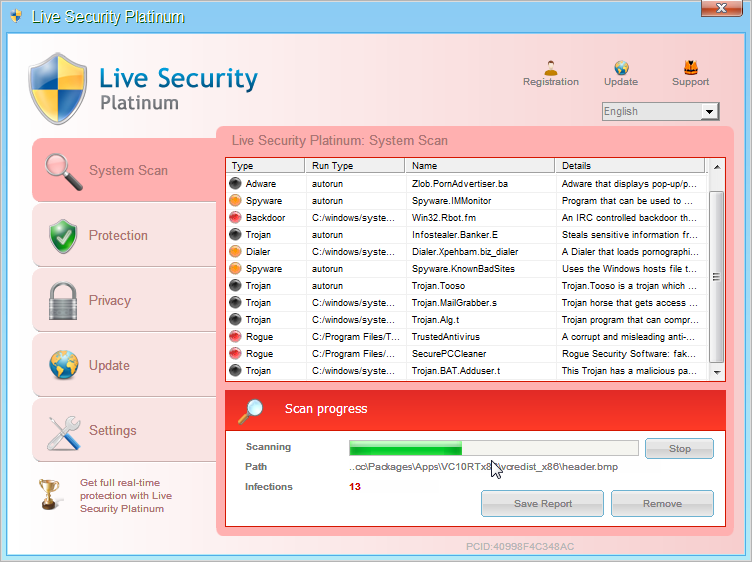Click the PCID:40998F4C348AC text
Image resolution: width=752 pixels, height=562 pixels.
pyautogui.click(x=520, y=547)
